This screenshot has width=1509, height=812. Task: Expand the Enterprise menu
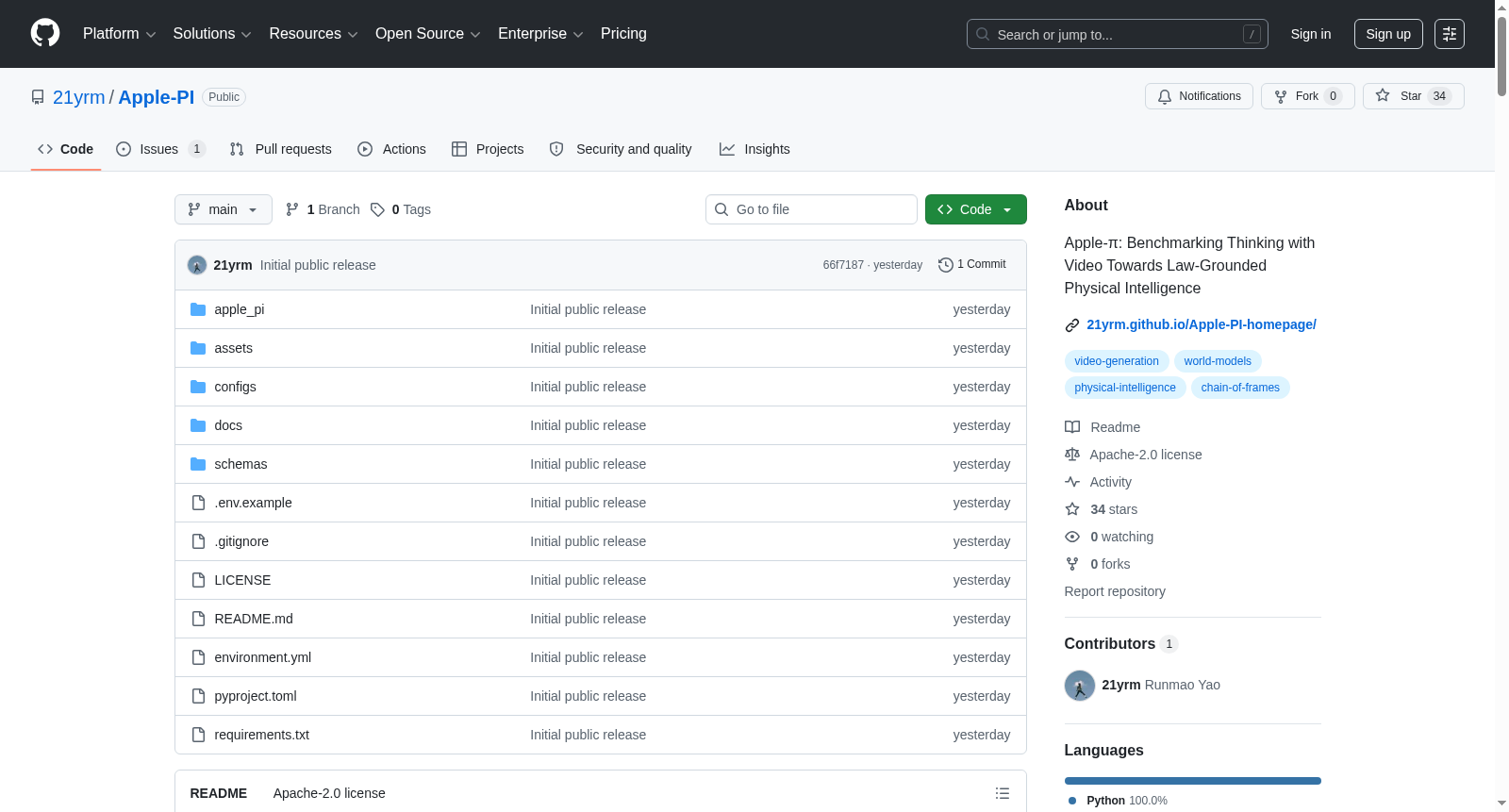tap(540, 34)
